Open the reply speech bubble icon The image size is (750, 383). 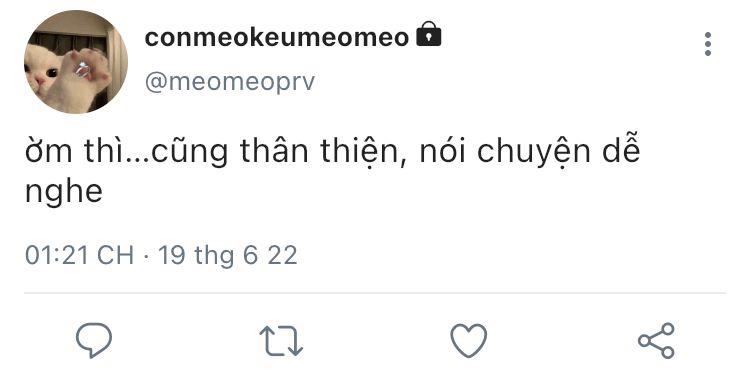click(94, 340)
